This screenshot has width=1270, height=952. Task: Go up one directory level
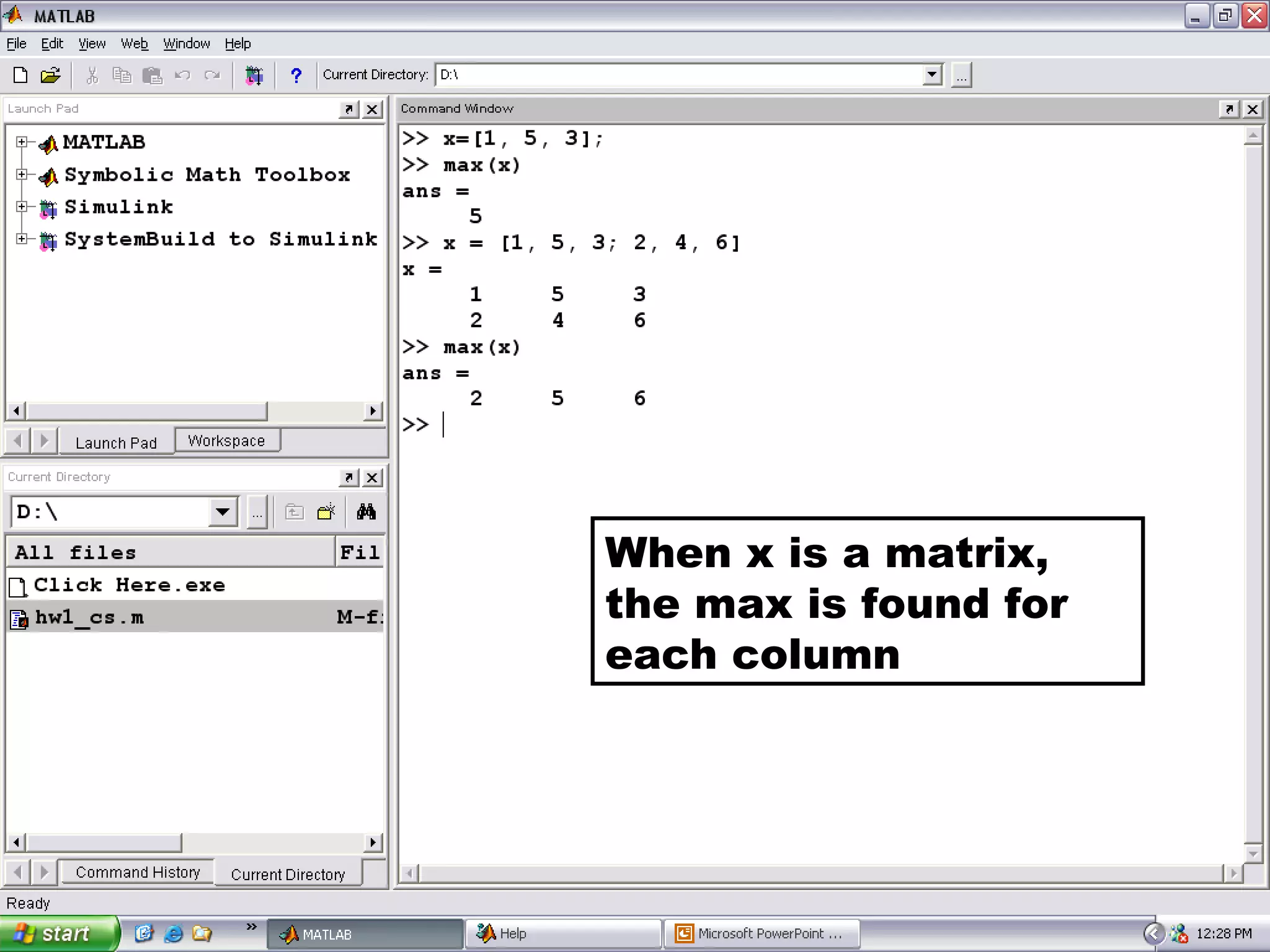tap(294, 512)
